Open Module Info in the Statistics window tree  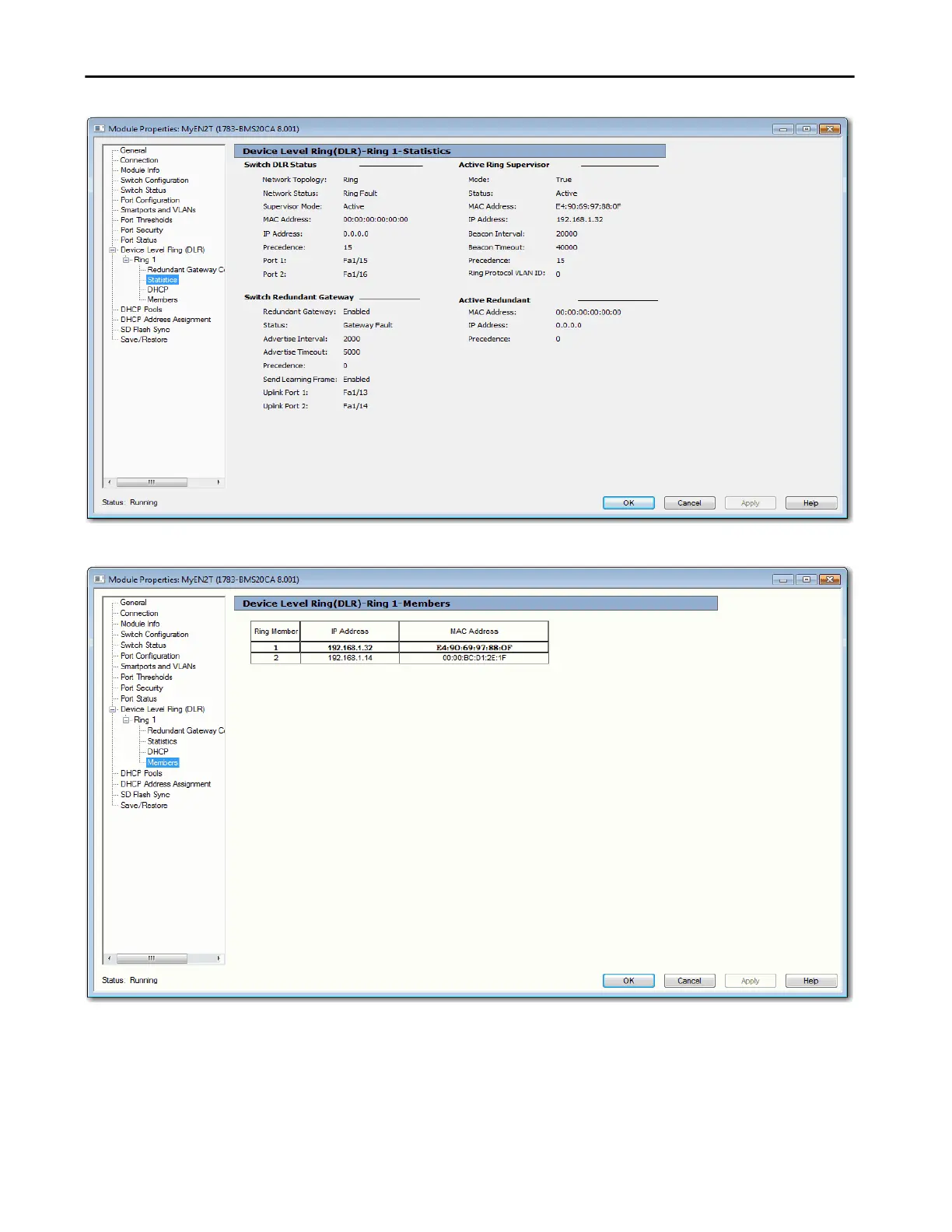(140, 170)
